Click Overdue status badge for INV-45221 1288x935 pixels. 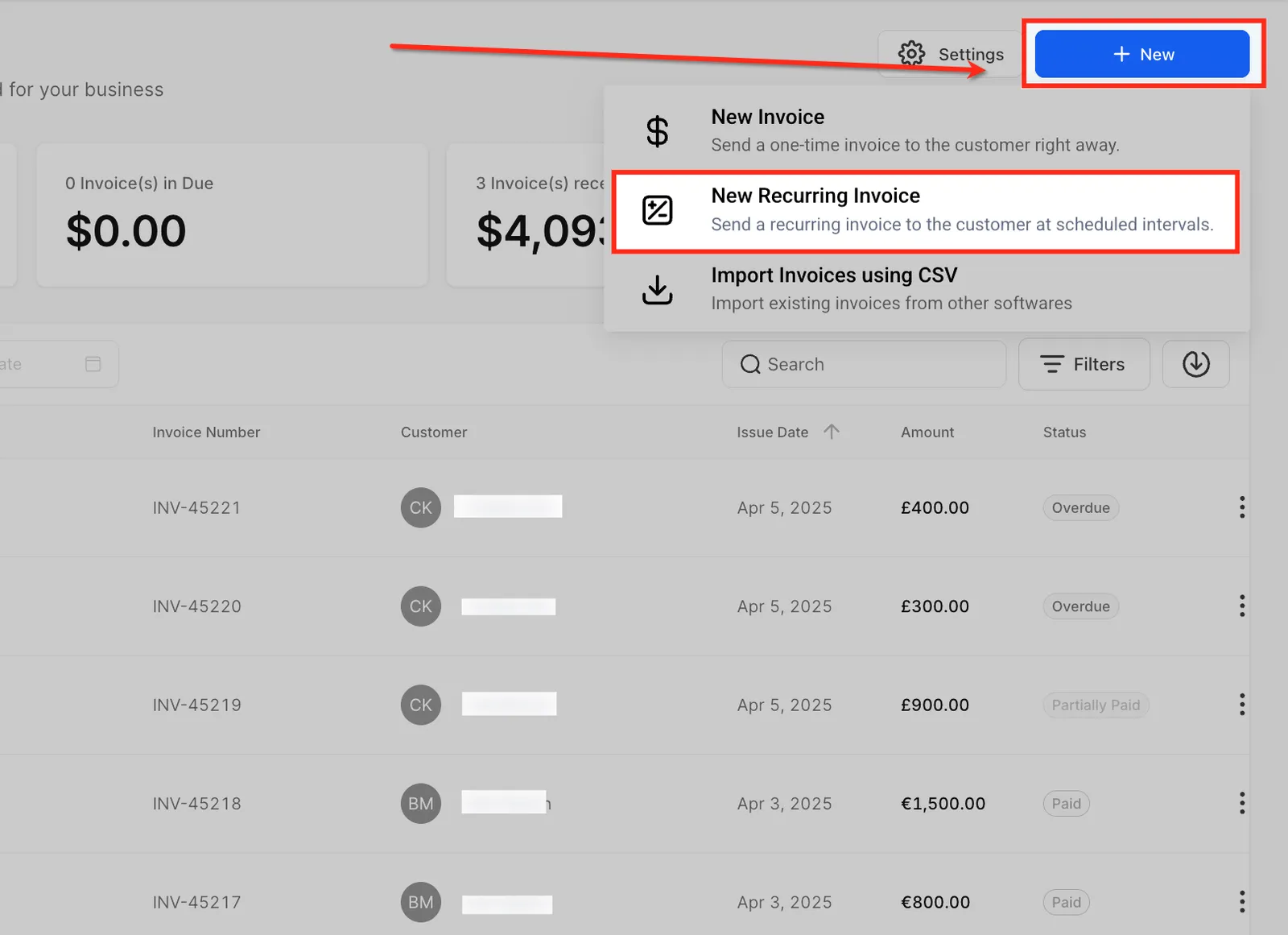tap(1081, 507)
